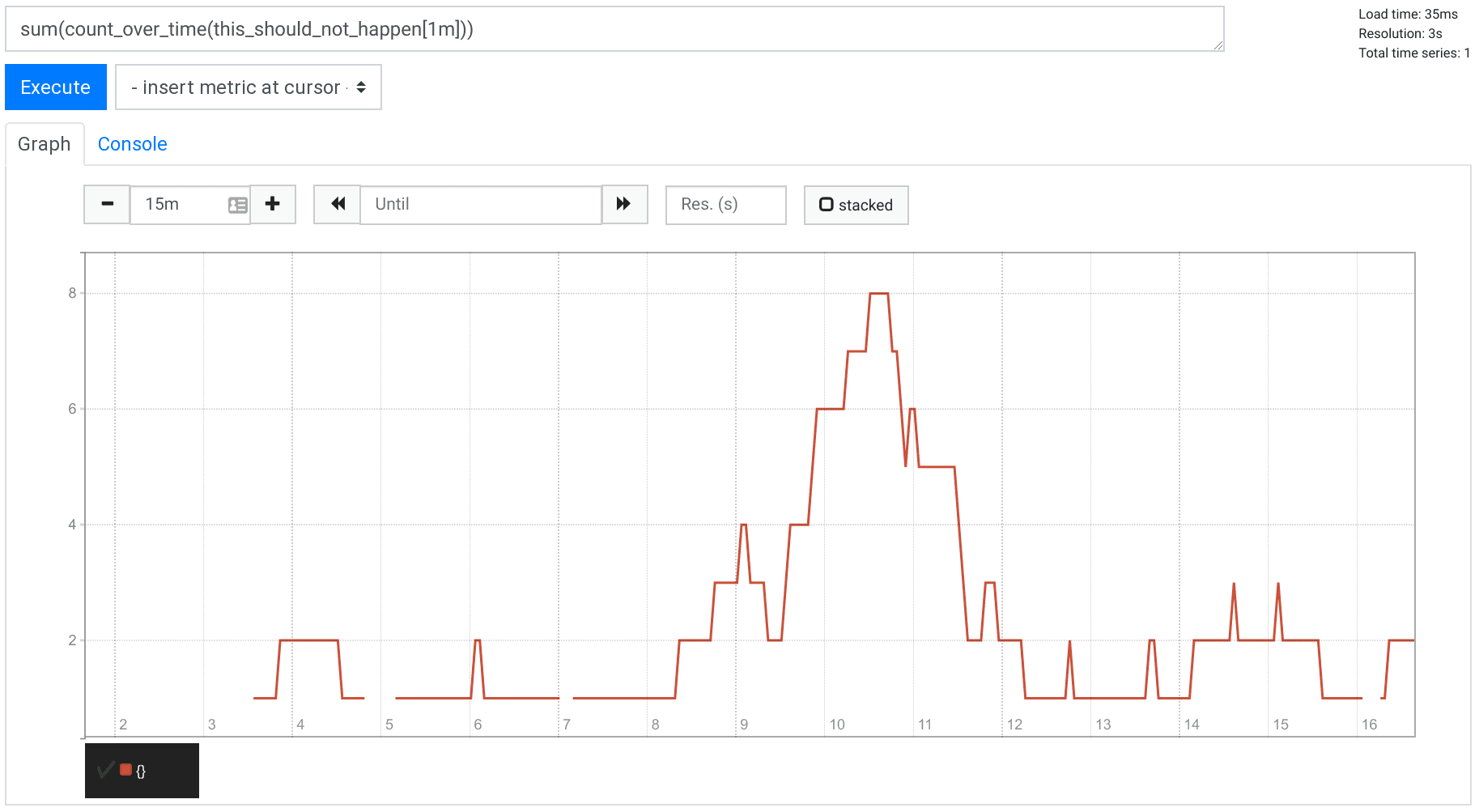Enable stacked graph mode

[856, 205]
